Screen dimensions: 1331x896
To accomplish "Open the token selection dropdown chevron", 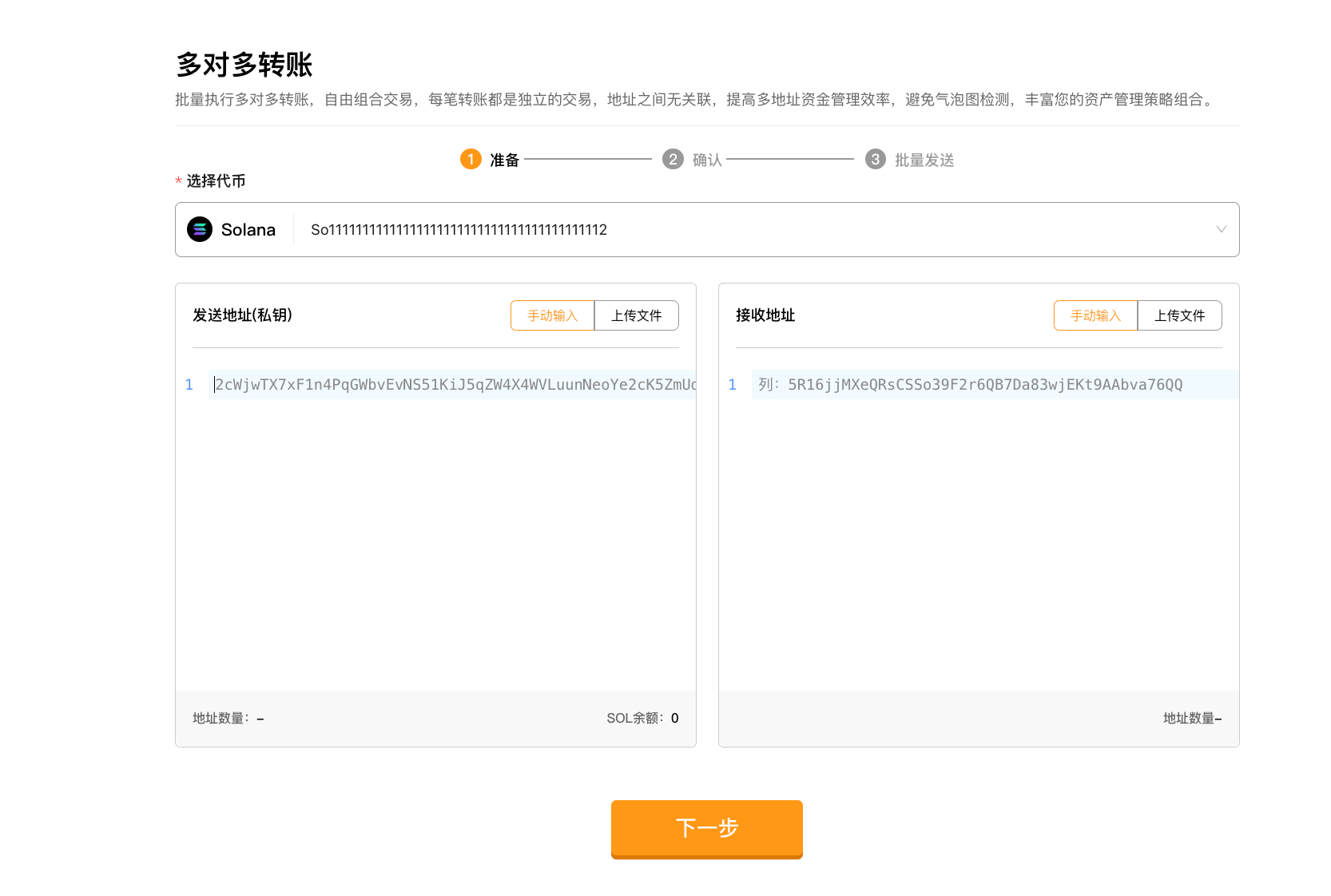I will [x=1221, y=229].
